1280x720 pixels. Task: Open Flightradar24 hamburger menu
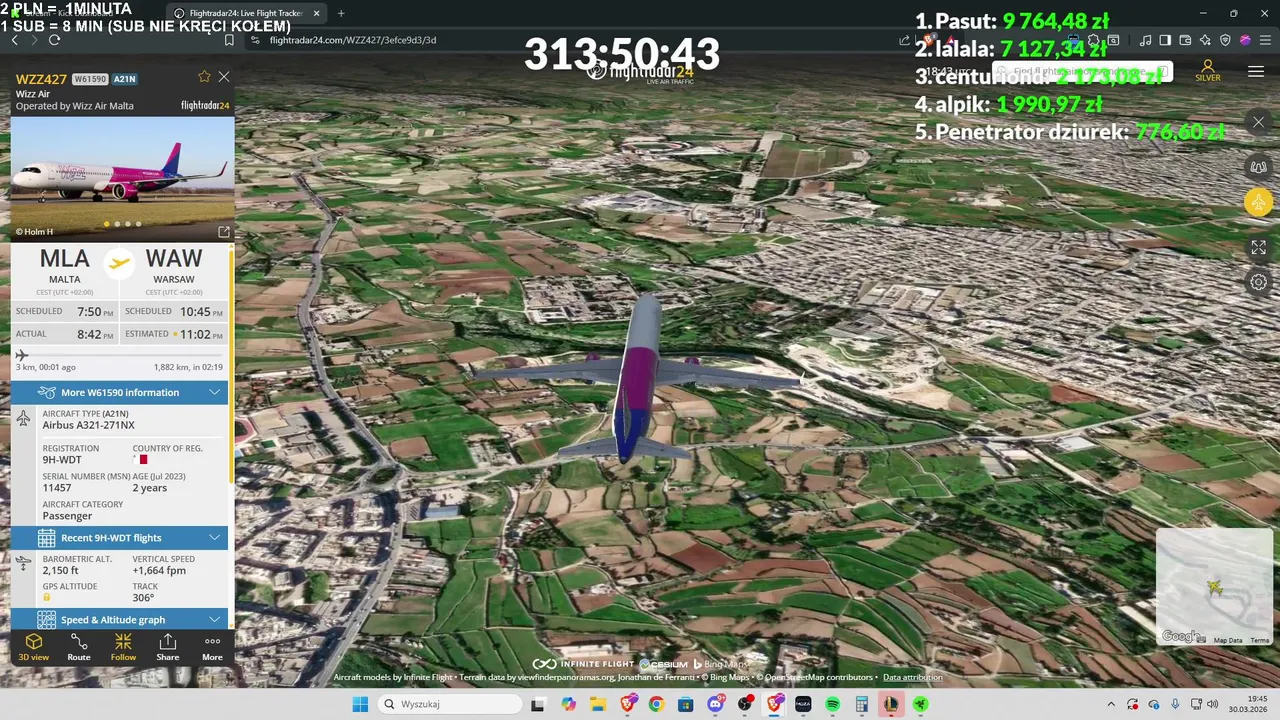pos(1256,71)
